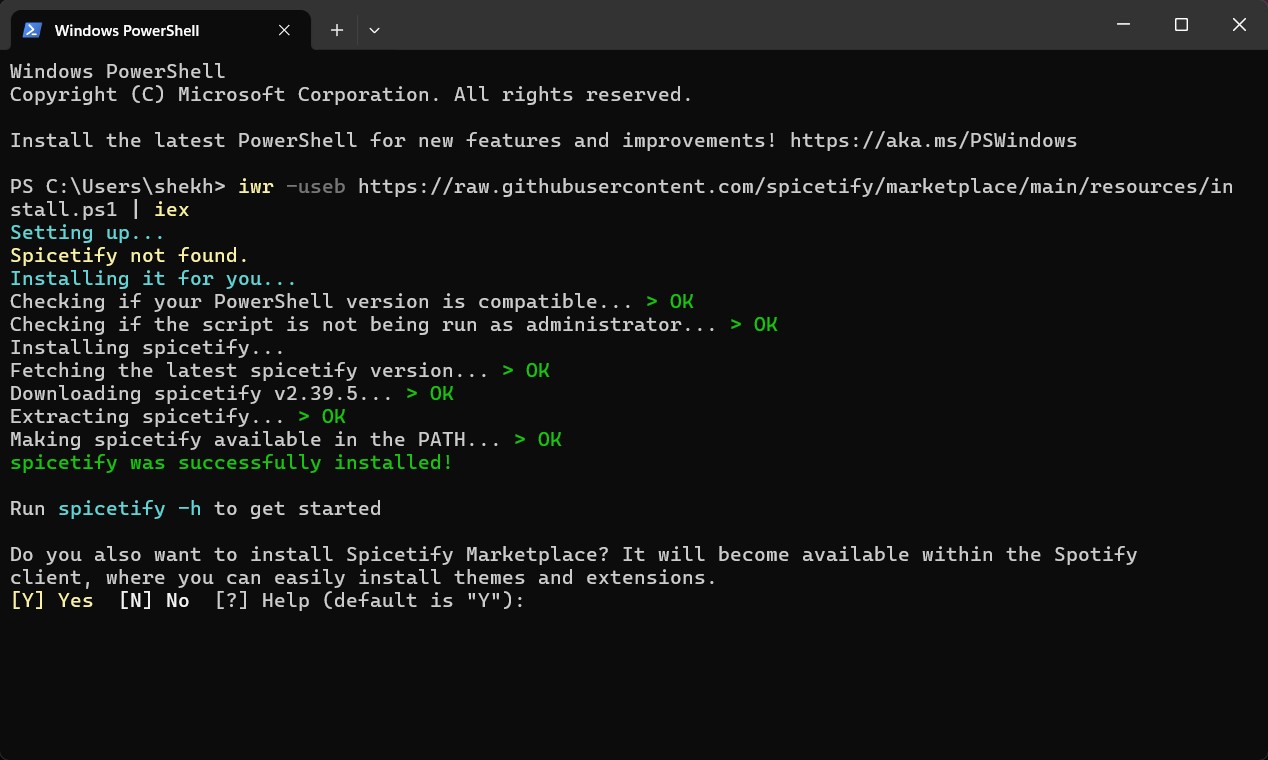Click the Windows PowerShell shield icon
This screenshot has width=1268, height=760.
(33, 29)
